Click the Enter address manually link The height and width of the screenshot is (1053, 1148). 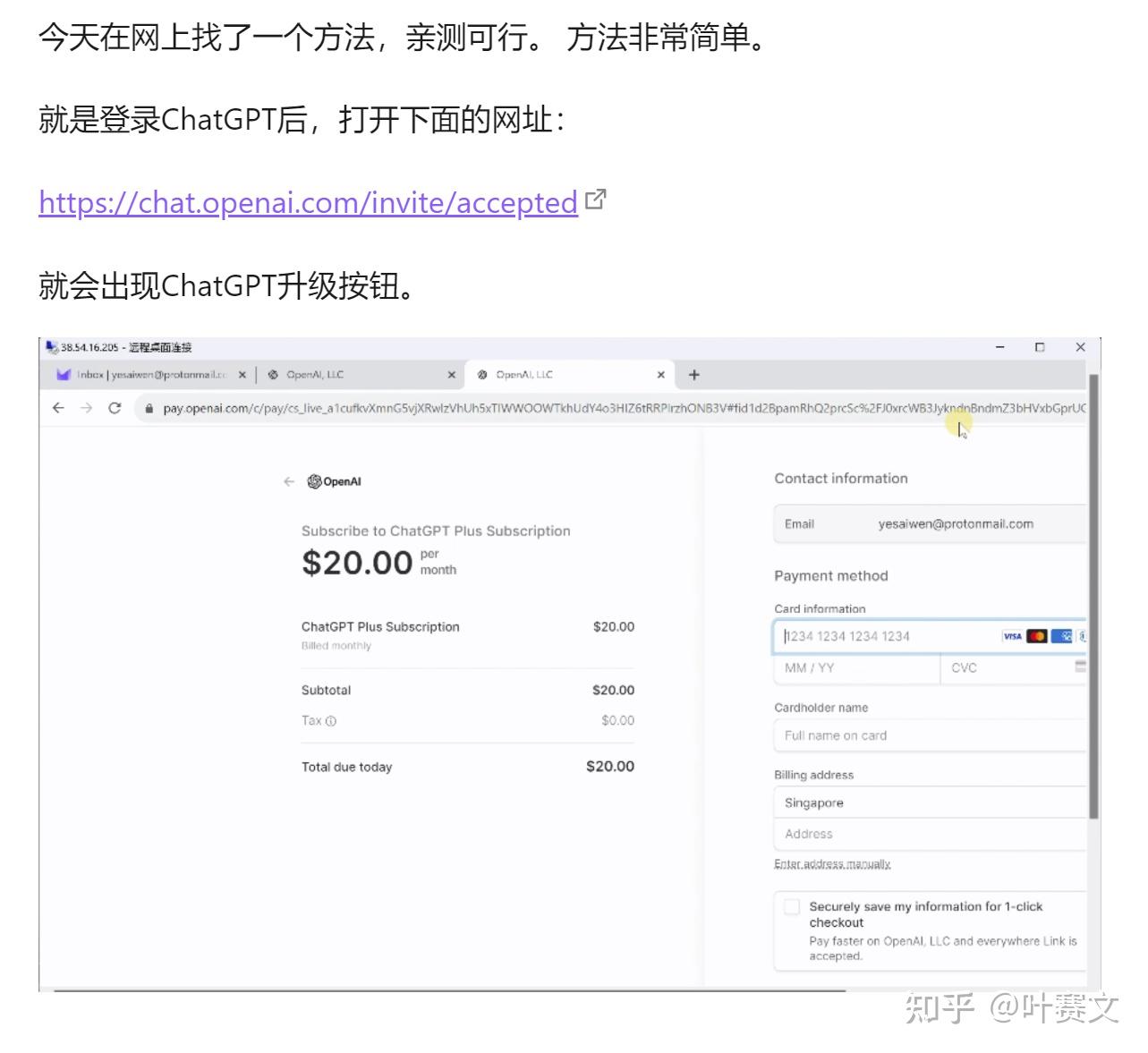(832, 862)
